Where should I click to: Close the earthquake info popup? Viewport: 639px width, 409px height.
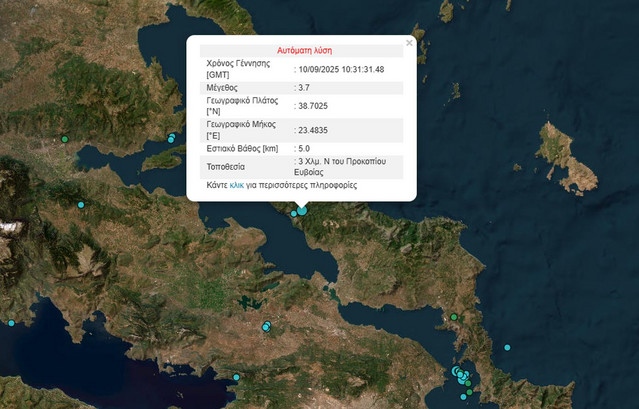click(409, 43)
